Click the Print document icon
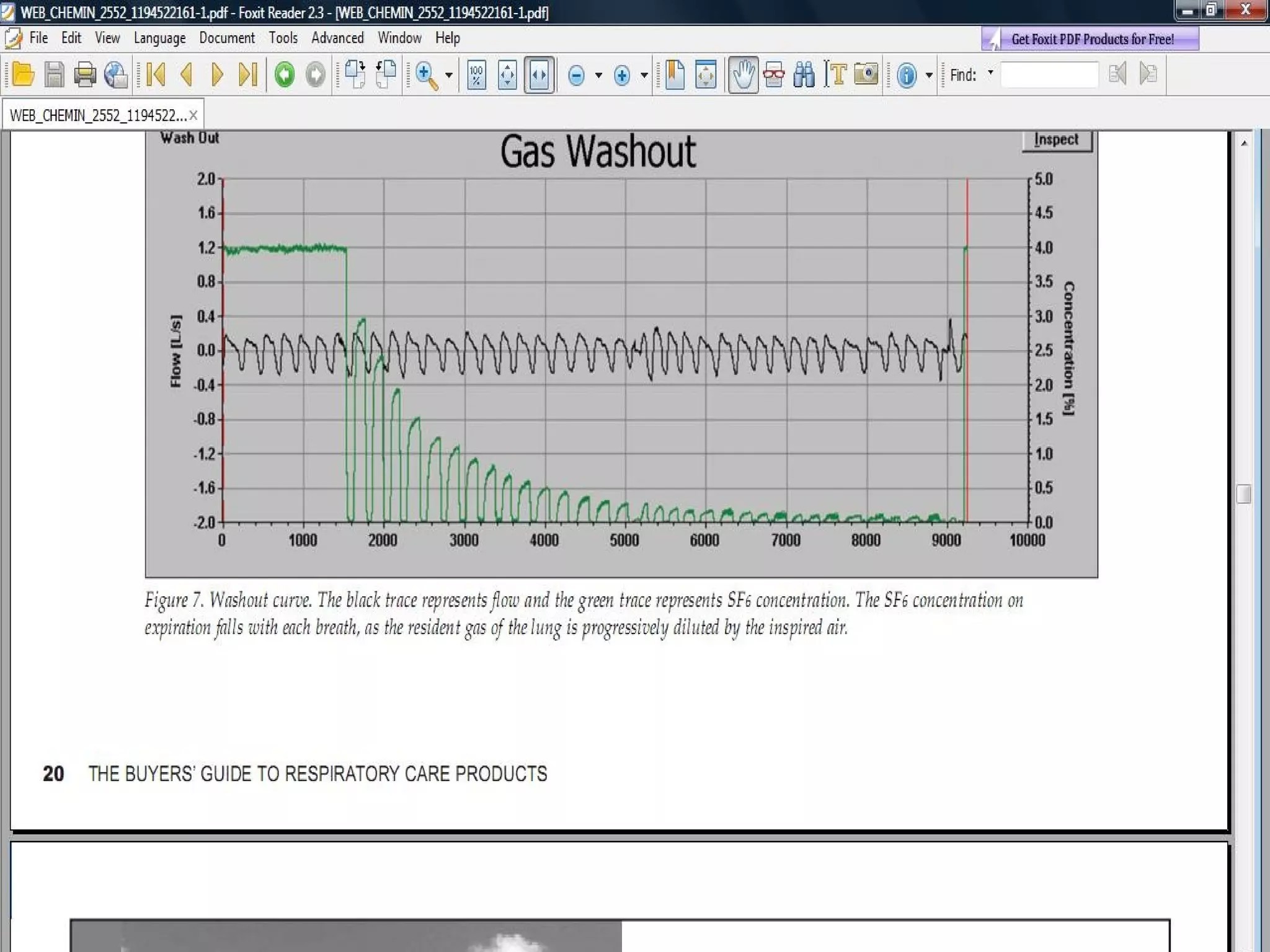 click(85, 75)
